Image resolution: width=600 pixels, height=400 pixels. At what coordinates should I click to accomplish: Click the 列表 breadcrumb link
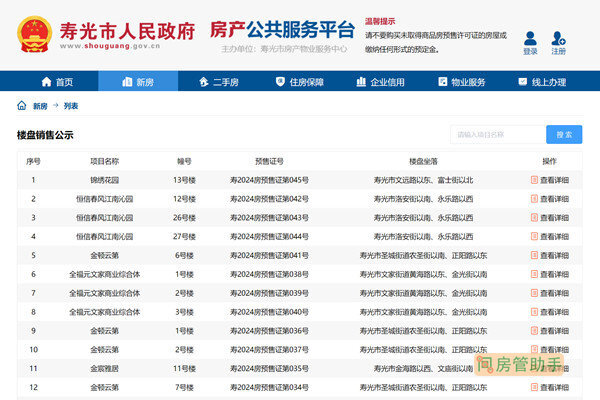pos(71,106)
